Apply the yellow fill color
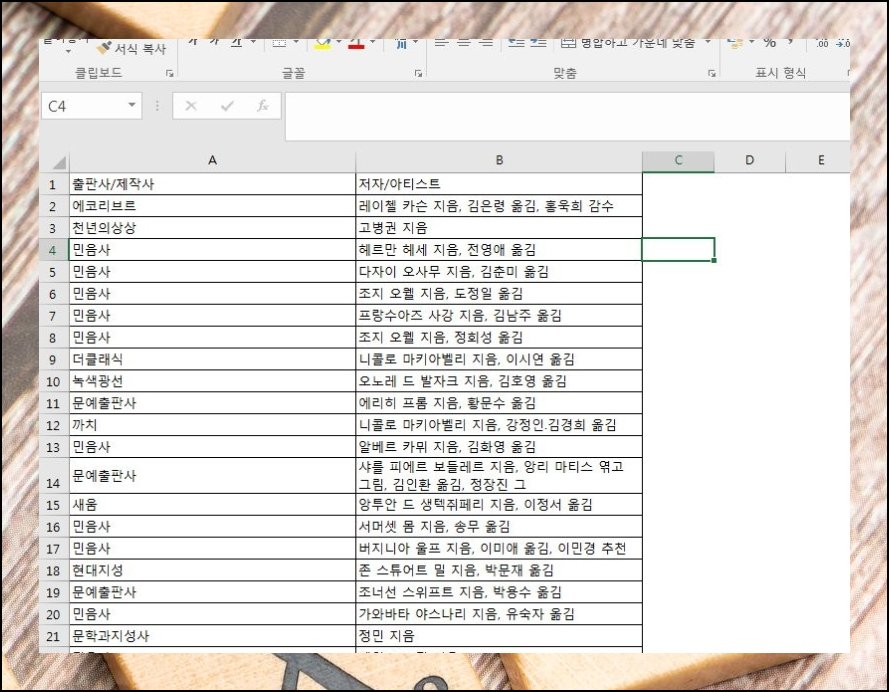 [x=323, y=43]
